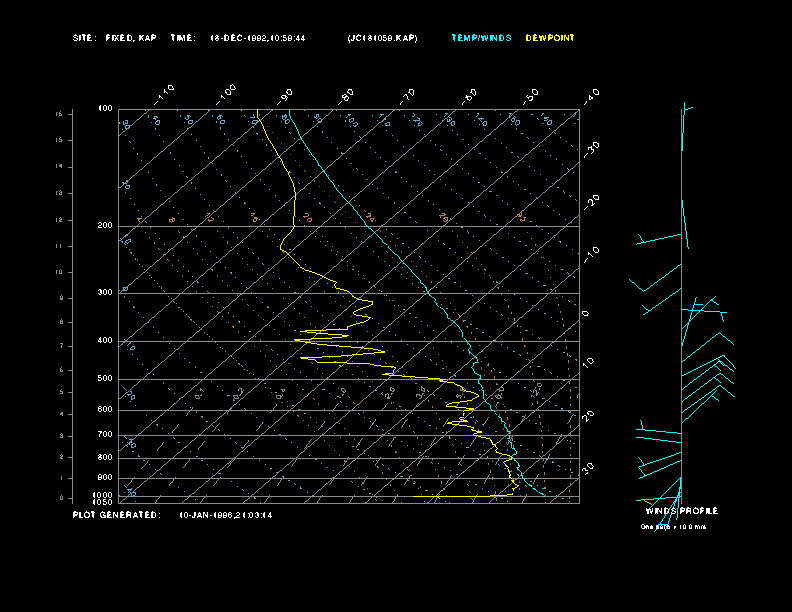The height and width of the screenshot is (612, 792).
Task: Click the 300 pressure level label
Action: pyautogui.click(x=105, y=293)
